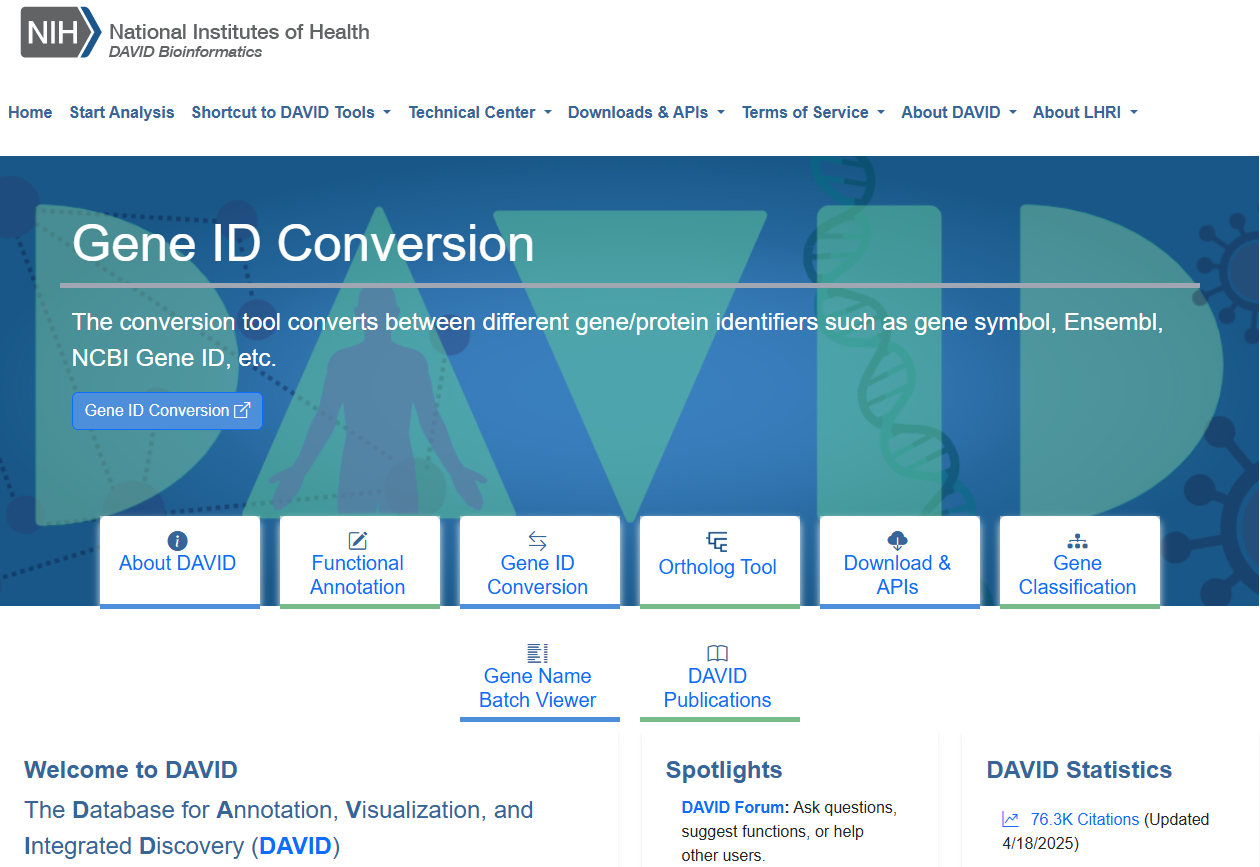Click the list icon above Gene Name Batch Viewer
The width and height of the screenshot is (1260, 867).
coord(538,654)
